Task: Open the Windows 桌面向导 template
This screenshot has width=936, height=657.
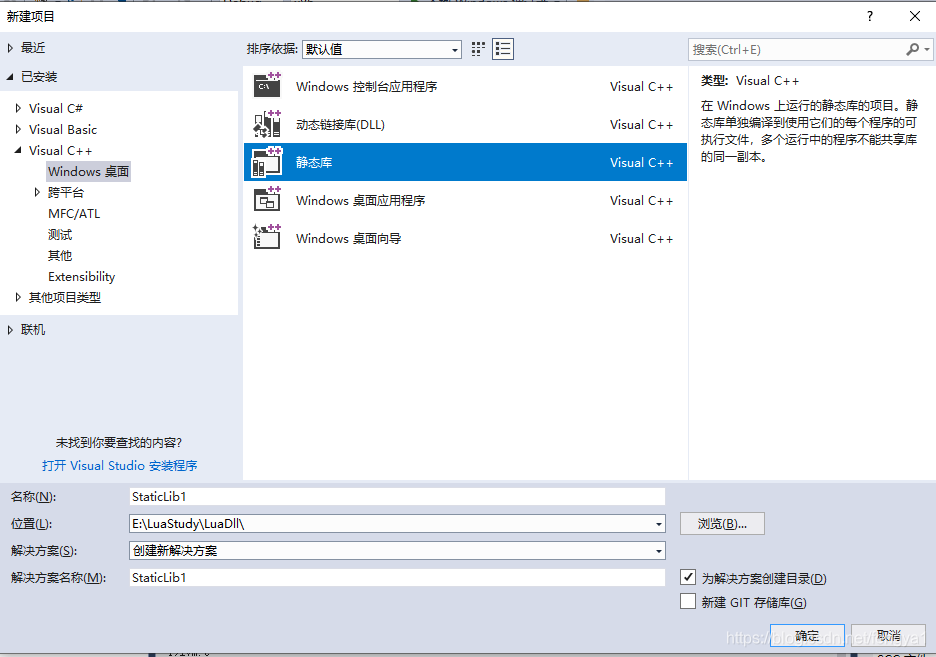Action: [x=350, y=238]
